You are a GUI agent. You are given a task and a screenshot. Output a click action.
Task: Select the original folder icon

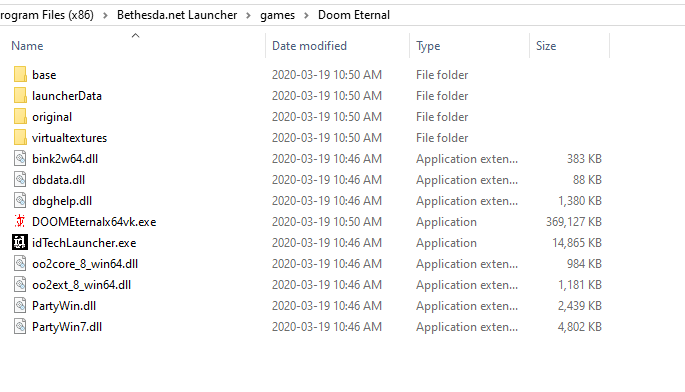(x=20, y=116)
